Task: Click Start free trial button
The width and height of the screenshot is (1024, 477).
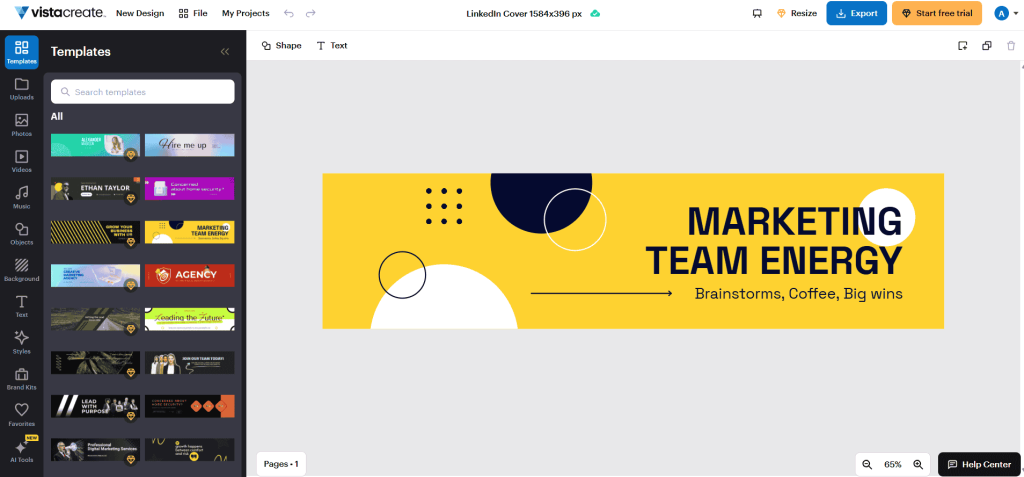Action: pos(936,13)
